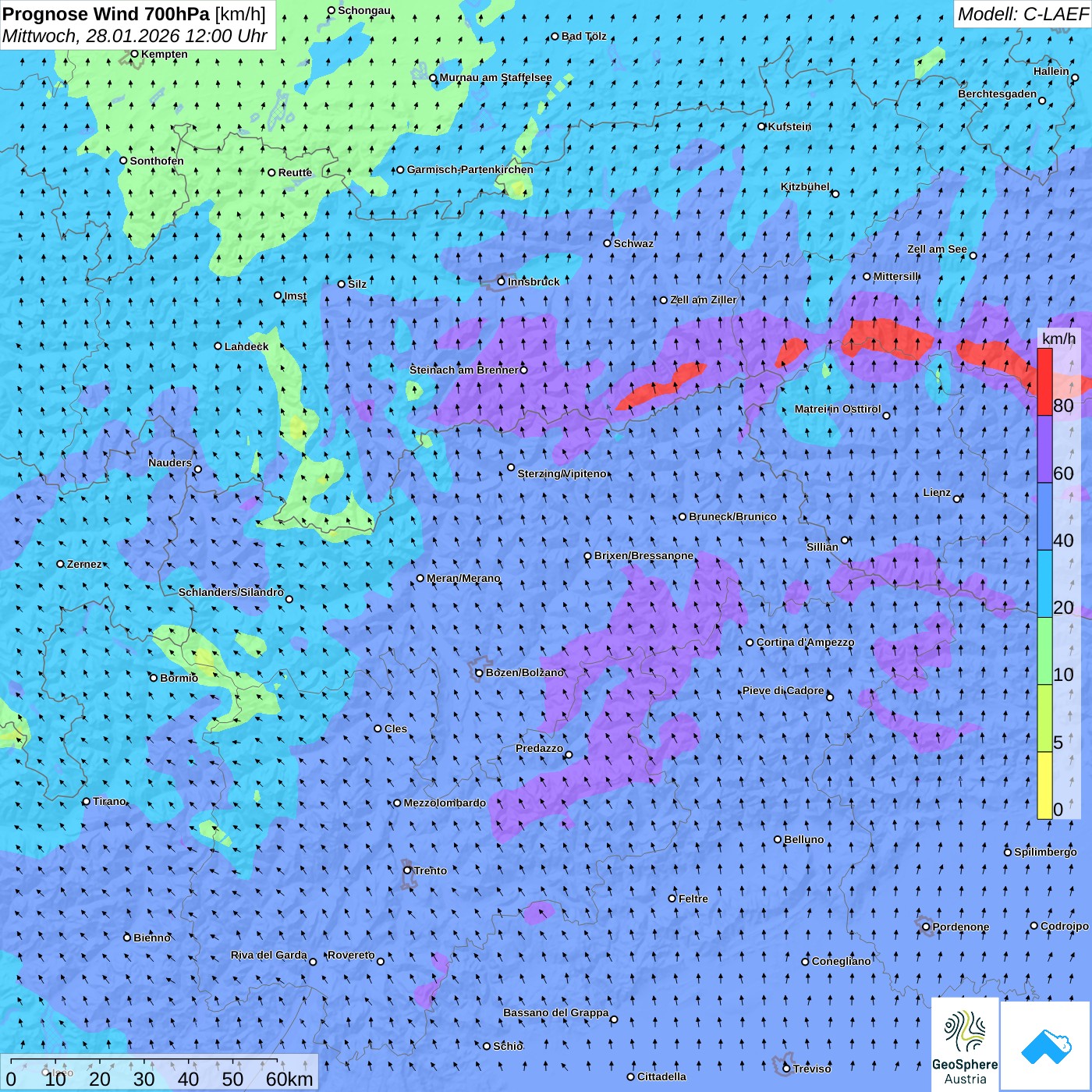Viewport: 1092px width, 1092px height.
Task: Click the green 10 km/h legend swatch
Action: [1044, 651]
